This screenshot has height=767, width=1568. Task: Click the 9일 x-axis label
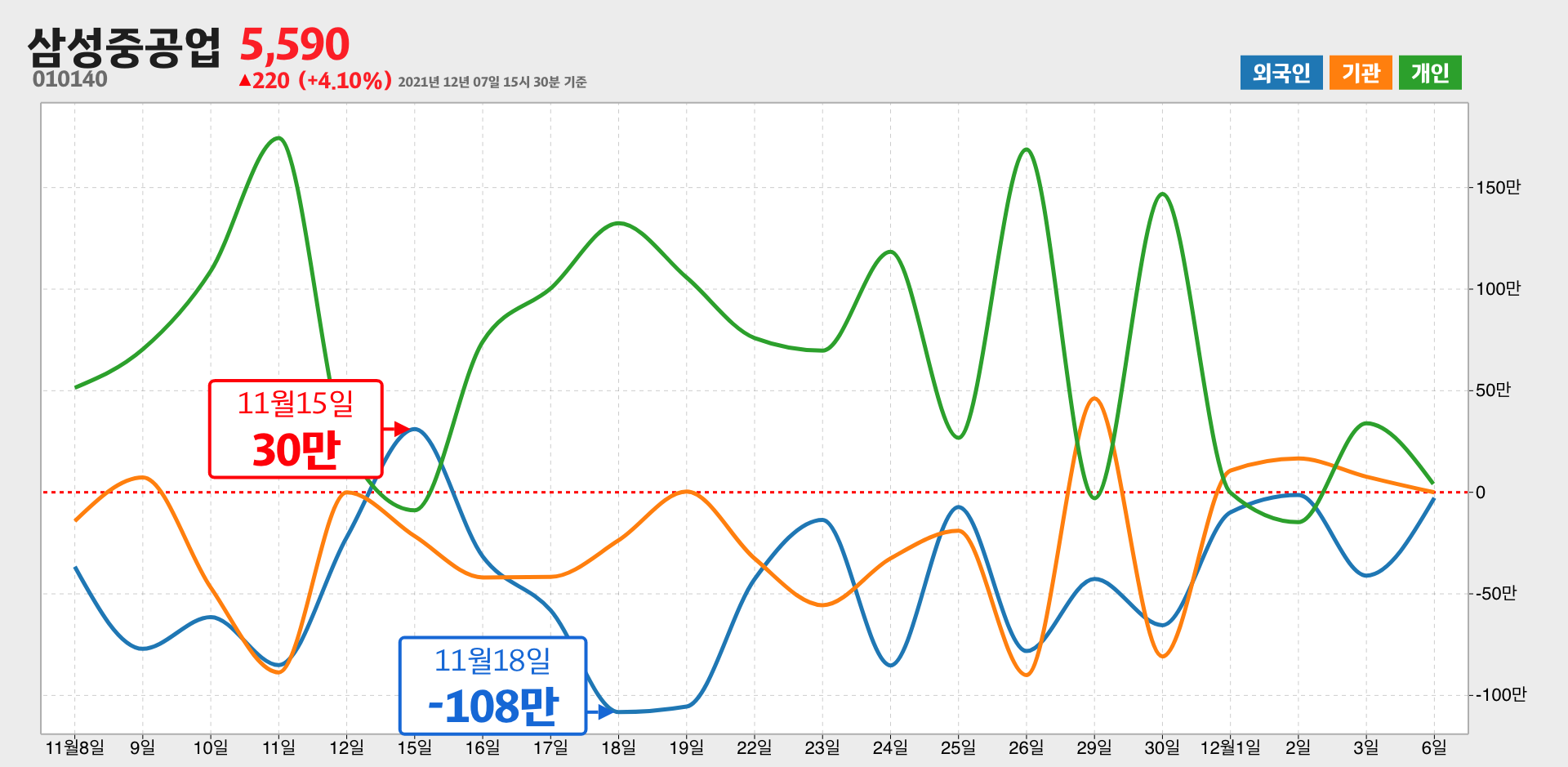(x=143, y=747)
